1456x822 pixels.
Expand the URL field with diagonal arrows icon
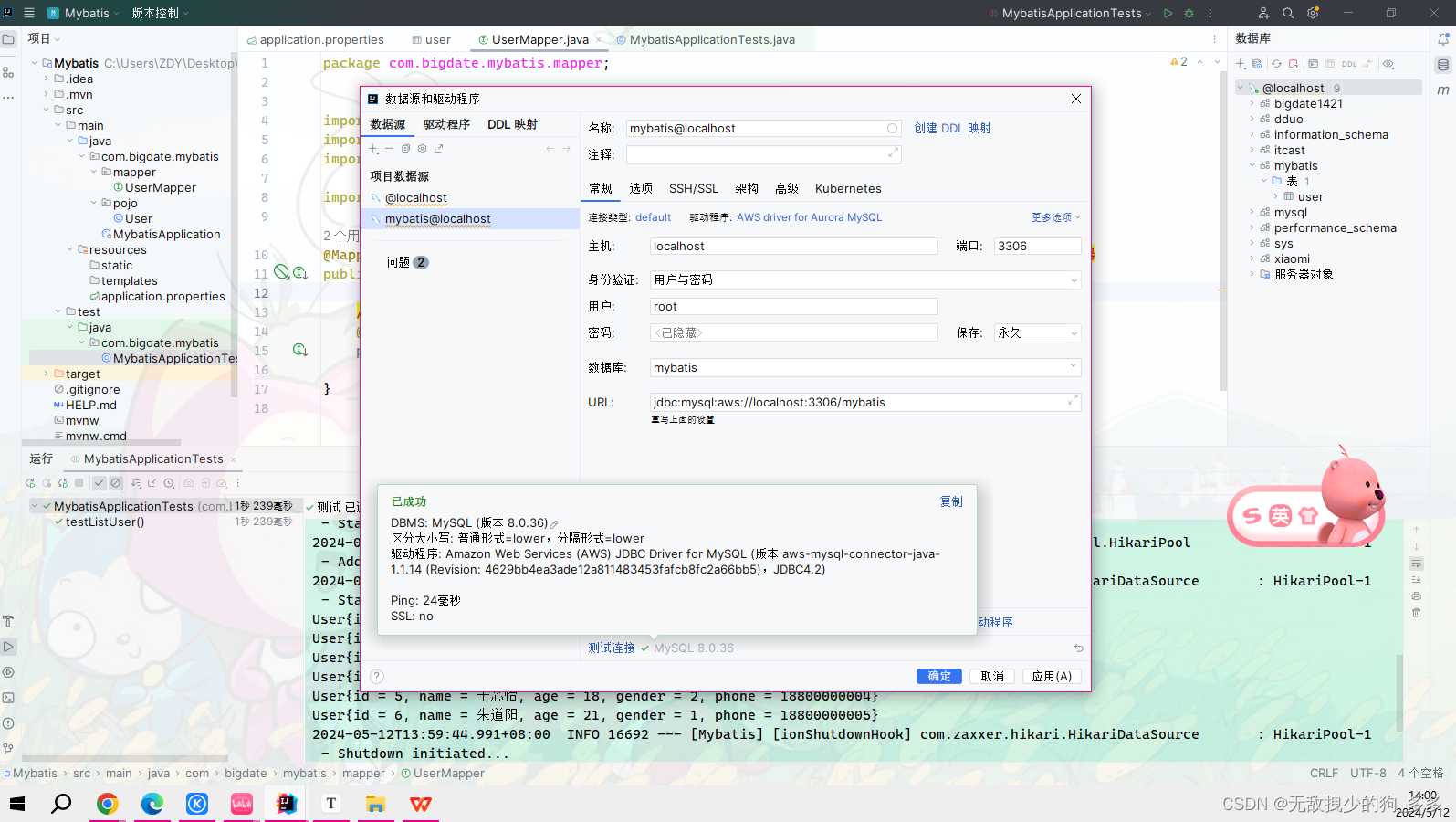(x=1073, y=401)
